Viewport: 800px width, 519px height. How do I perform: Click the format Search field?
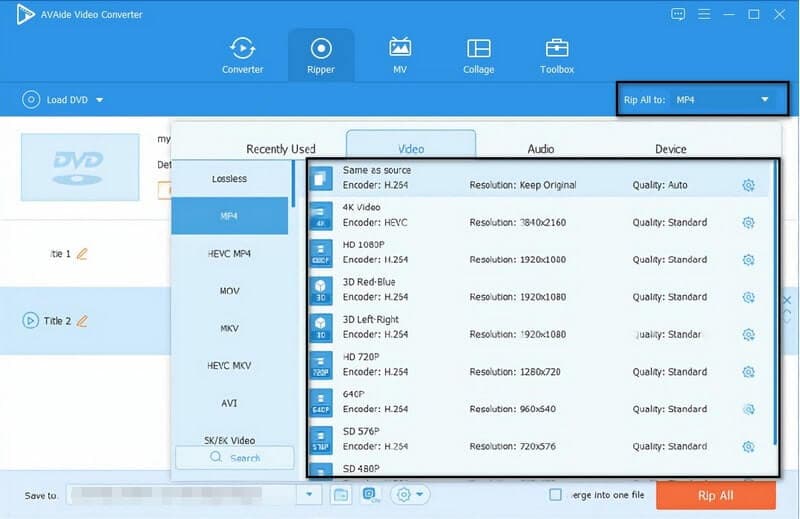click(235, 457)
